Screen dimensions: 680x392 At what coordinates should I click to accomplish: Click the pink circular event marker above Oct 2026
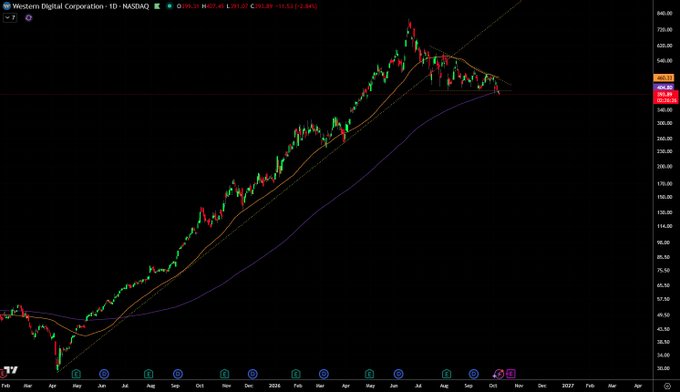coord(499,373)
